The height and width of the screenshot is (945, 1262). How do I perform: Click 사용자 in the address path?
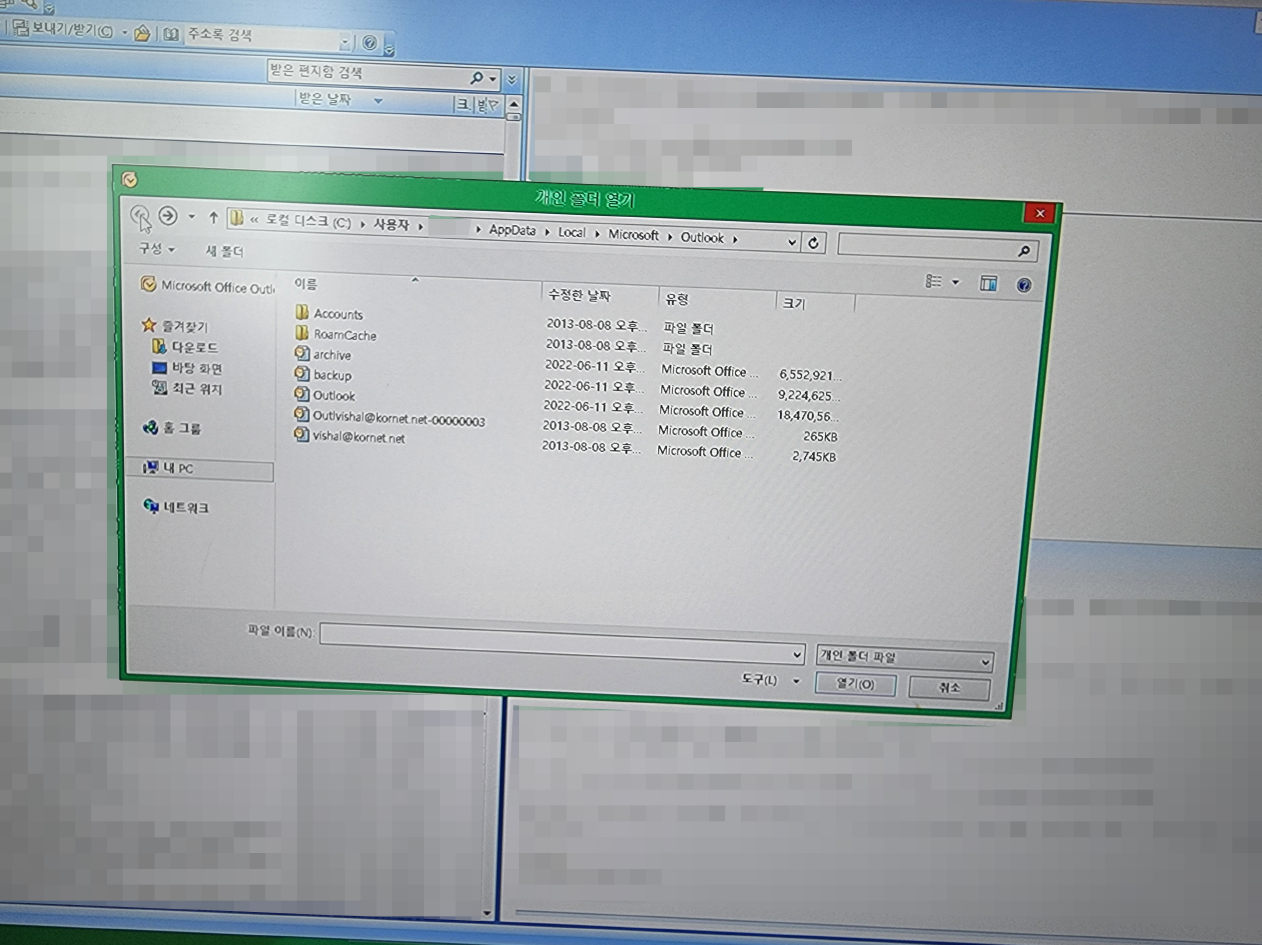(391, 225)
